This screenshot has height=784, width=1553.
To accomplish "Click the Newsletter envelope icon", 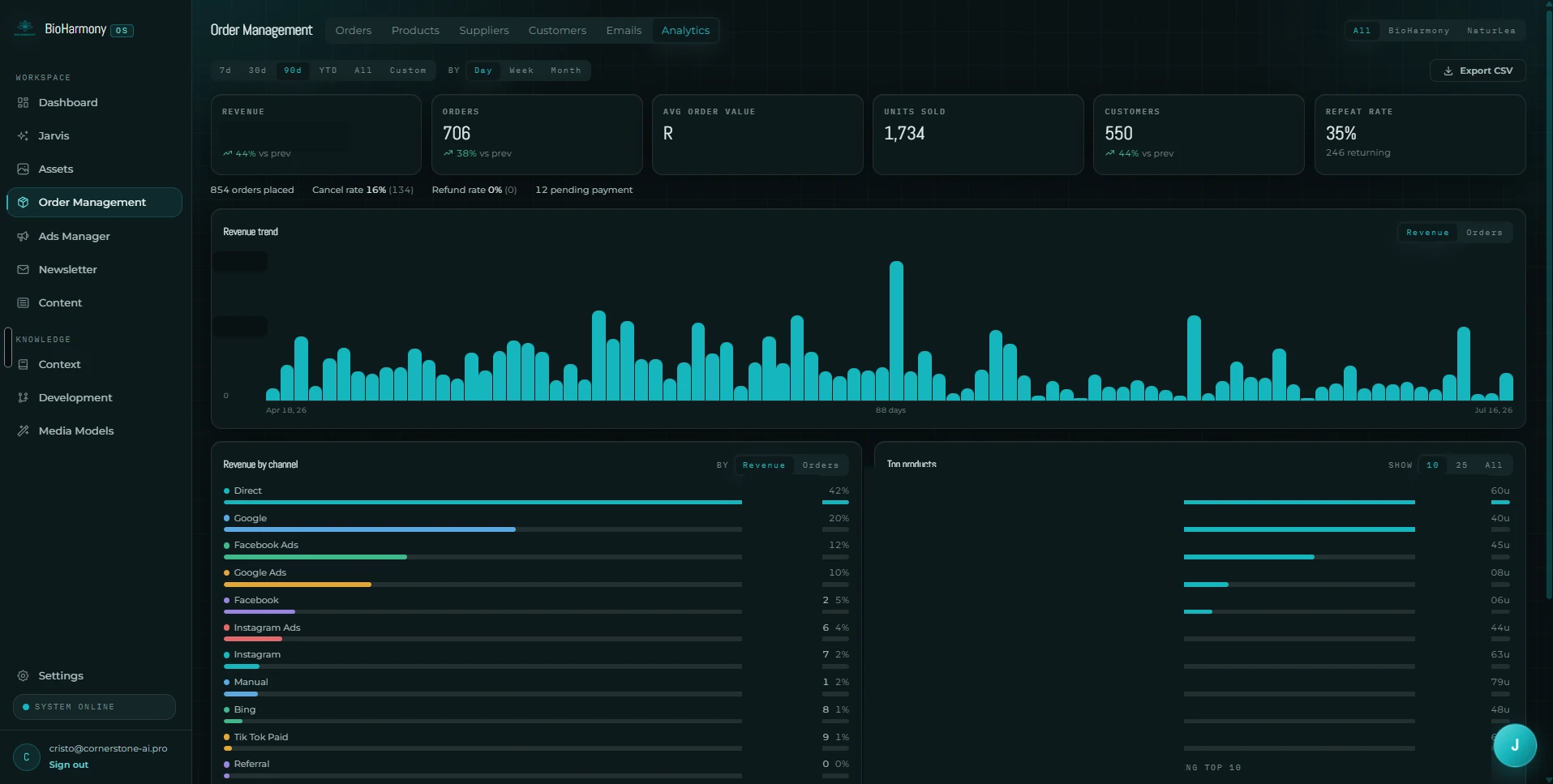I will [x=23, y=270].
